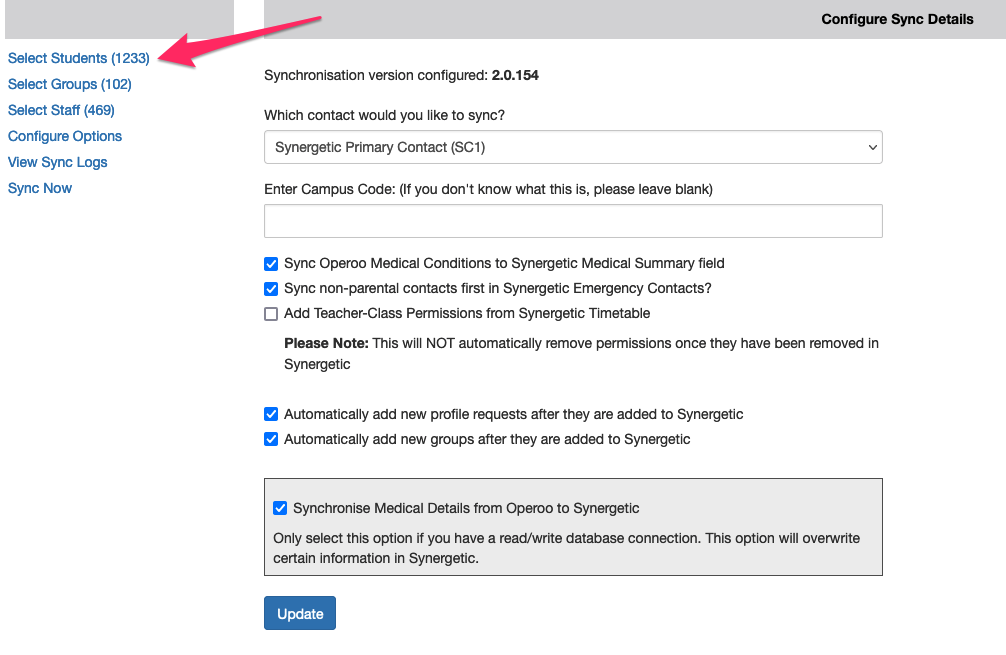
Task: Open the Select Students (1233) link
Action: (78, 58)
